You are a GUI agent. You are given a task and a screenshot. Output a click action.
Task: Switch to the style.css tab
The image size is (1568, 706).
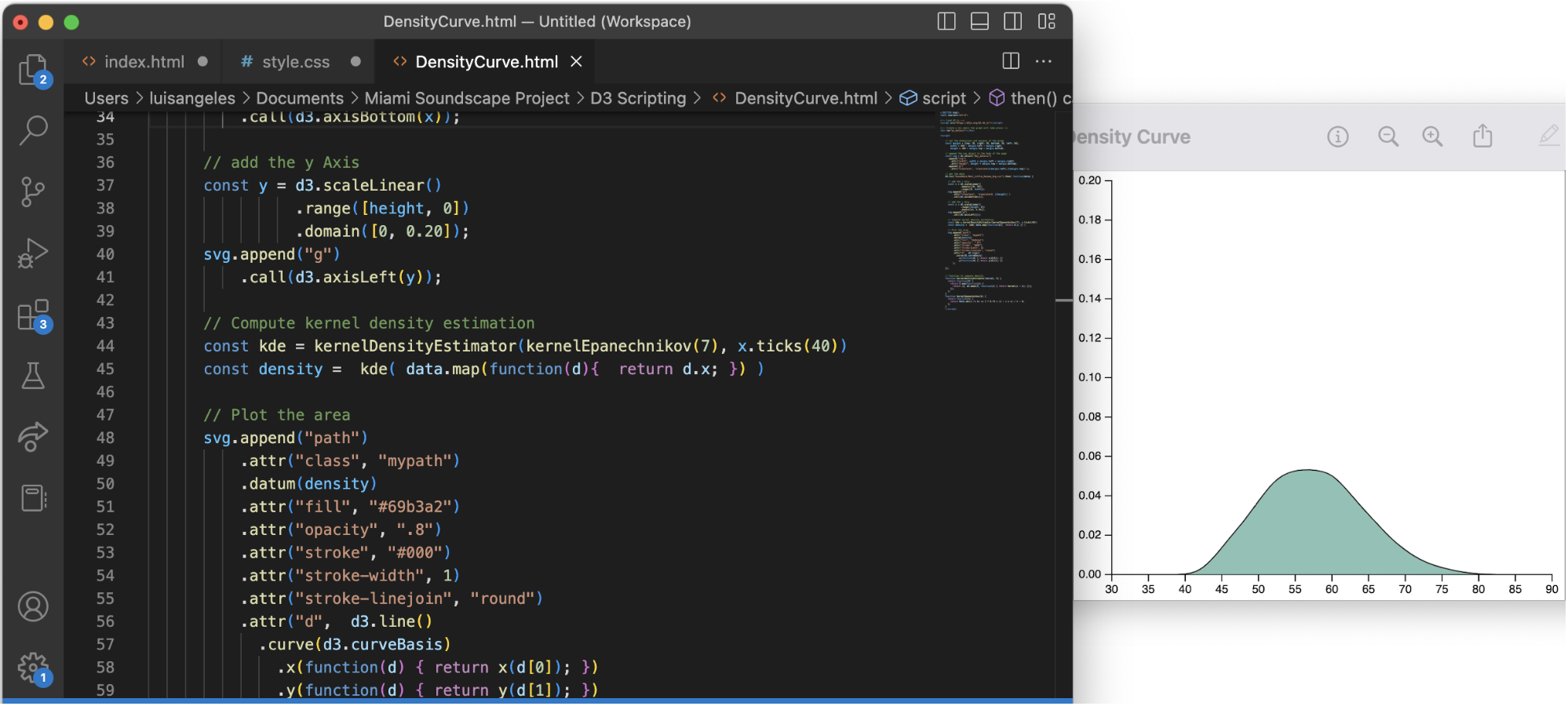(x=295, y=61)
